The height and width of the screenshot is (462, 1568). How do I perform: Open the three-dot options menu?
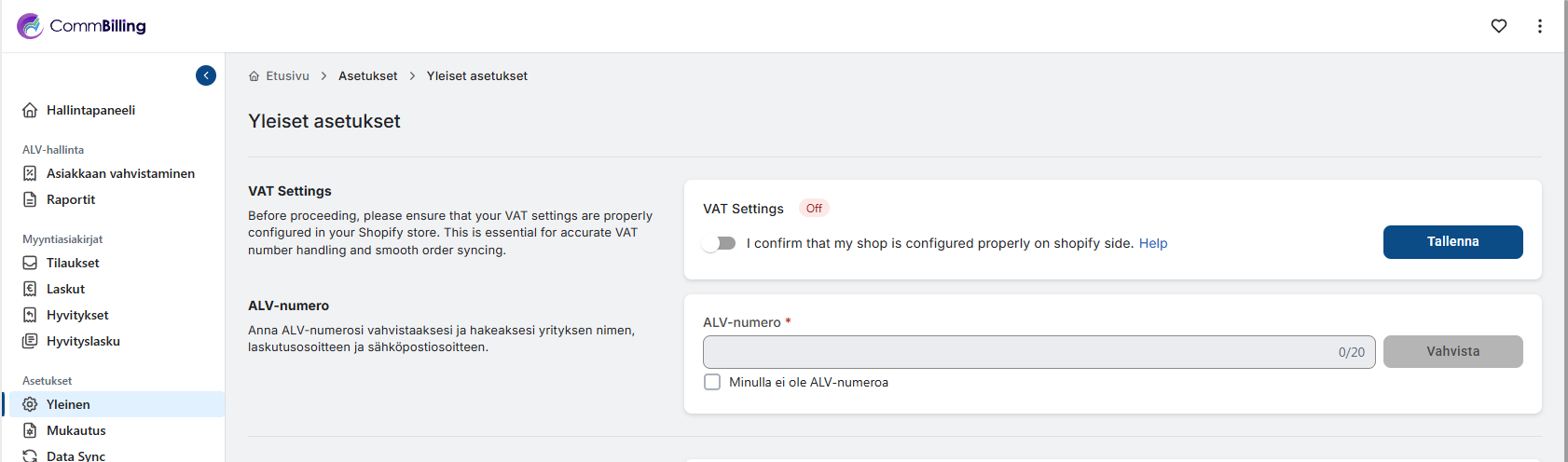pyautogui.click(x=1540, y=26)
